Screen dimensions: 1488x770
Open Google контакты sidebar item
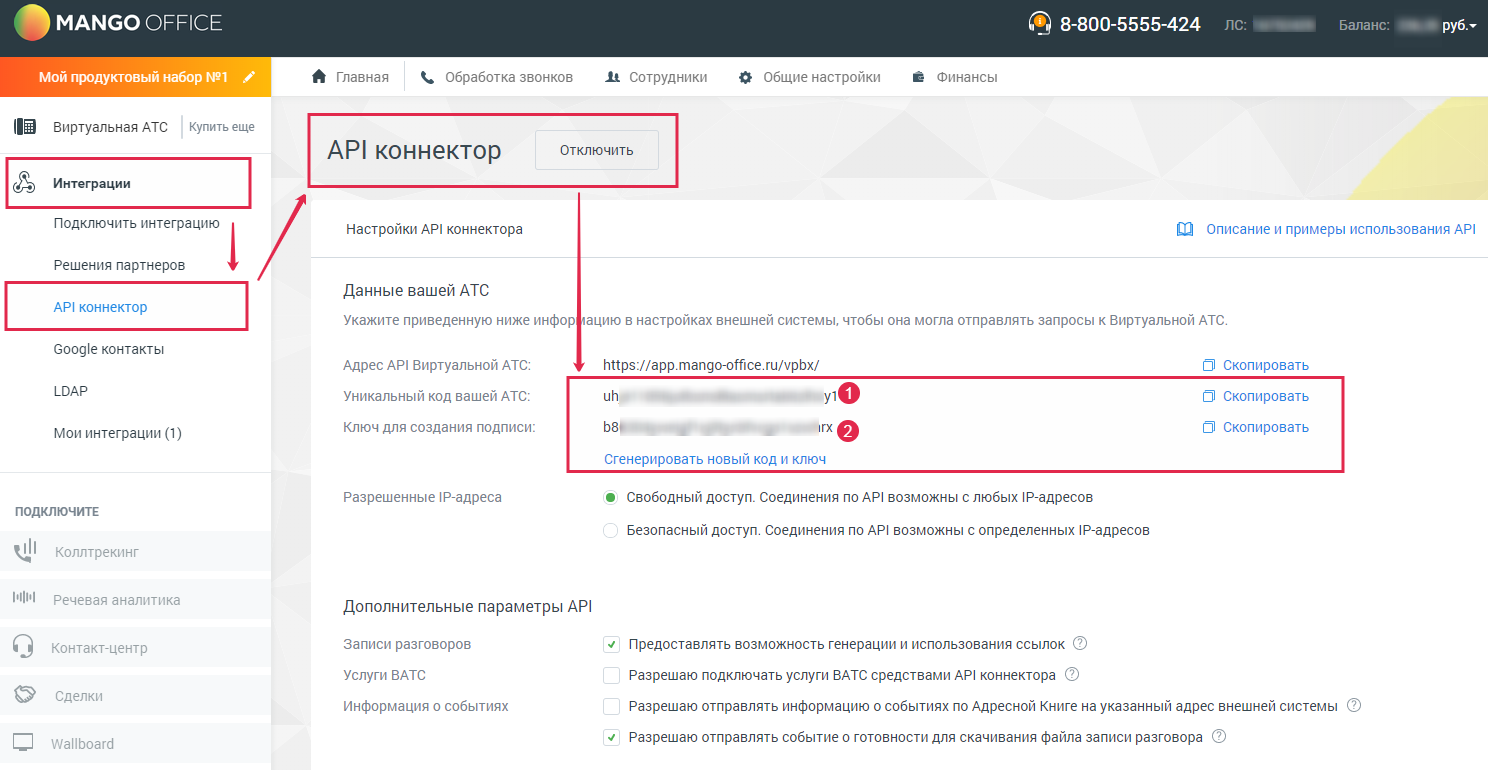point(109,349)
